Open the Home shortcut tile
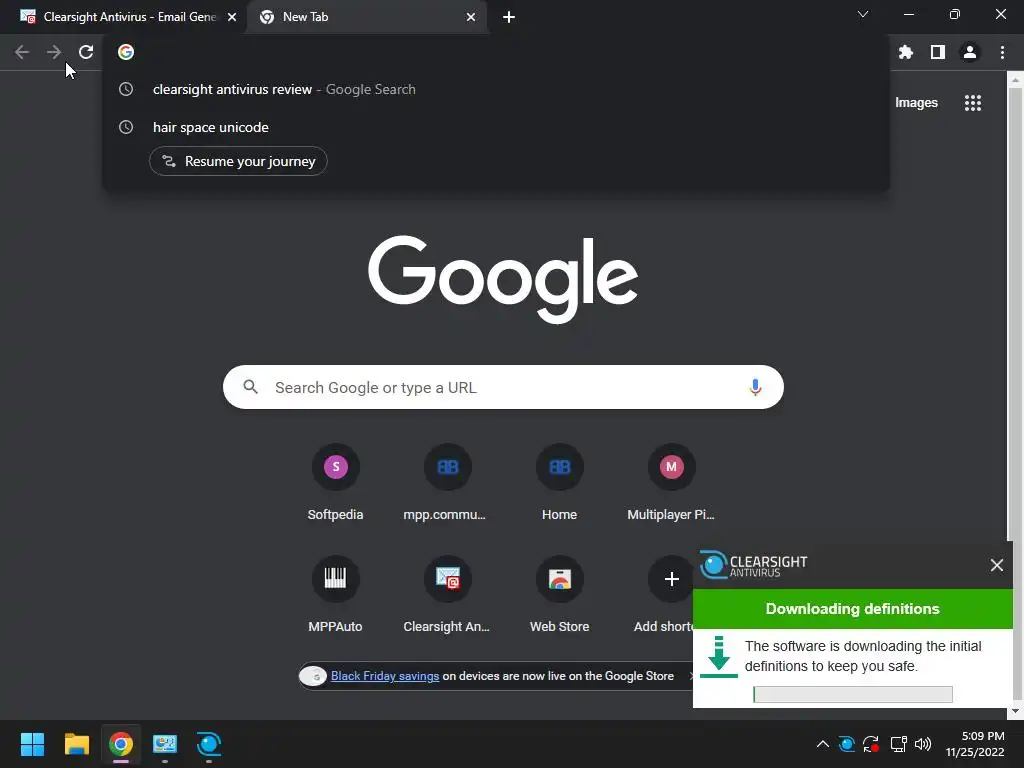The height and width of the screenshot is (768, 1024). [560, 482]
